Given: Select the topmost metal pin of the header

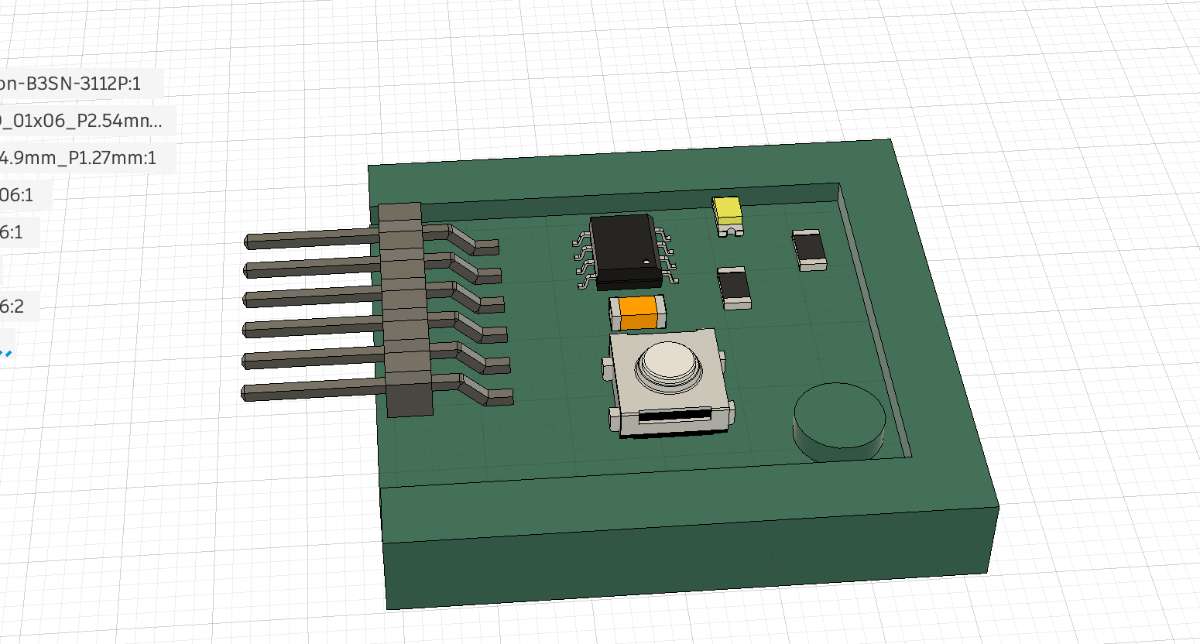Looking at the screenshot, I should (x=311, y=238).
